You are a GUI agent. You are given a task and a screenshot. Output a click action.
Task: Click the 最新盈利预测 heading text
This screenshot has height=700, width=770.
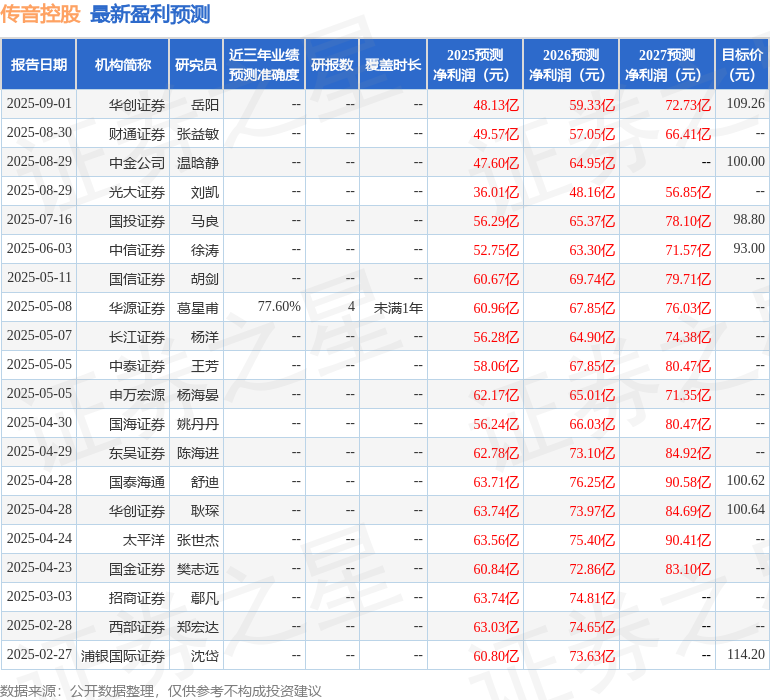[150, 14]
